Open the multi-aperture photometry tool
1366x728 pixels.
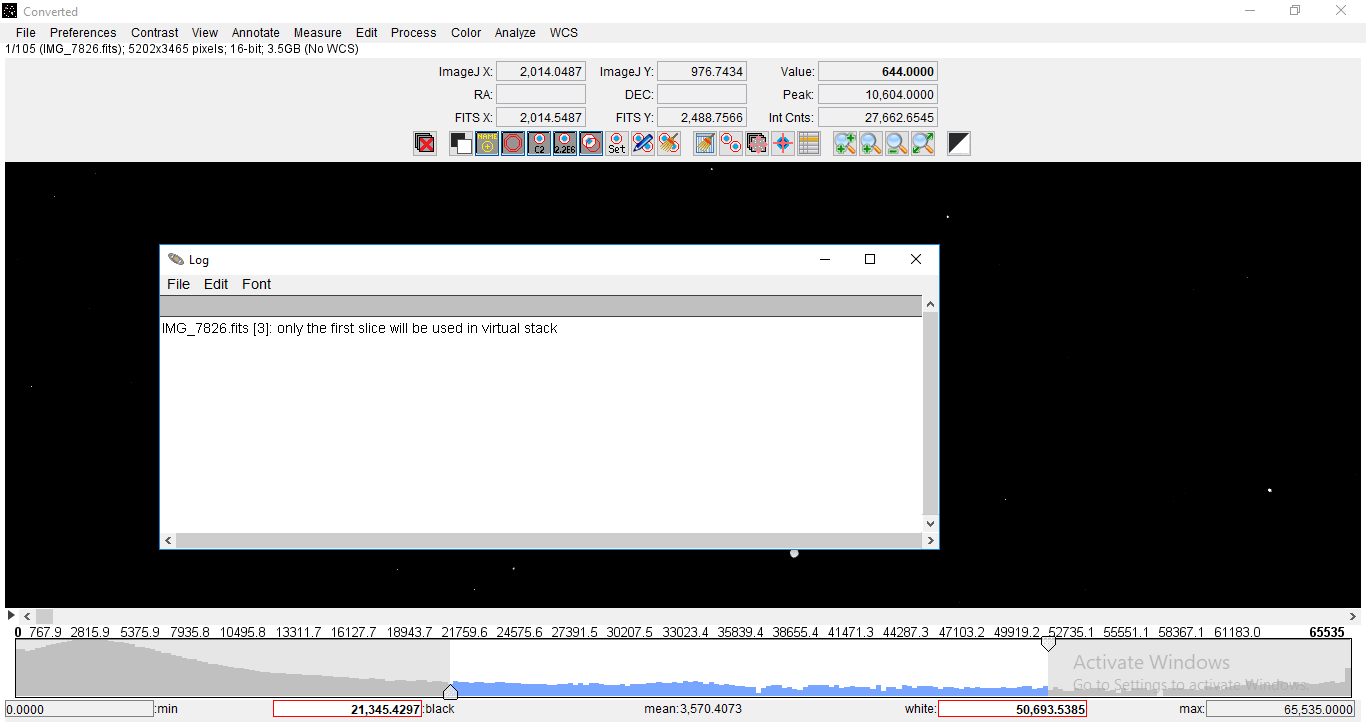point(731,144)
